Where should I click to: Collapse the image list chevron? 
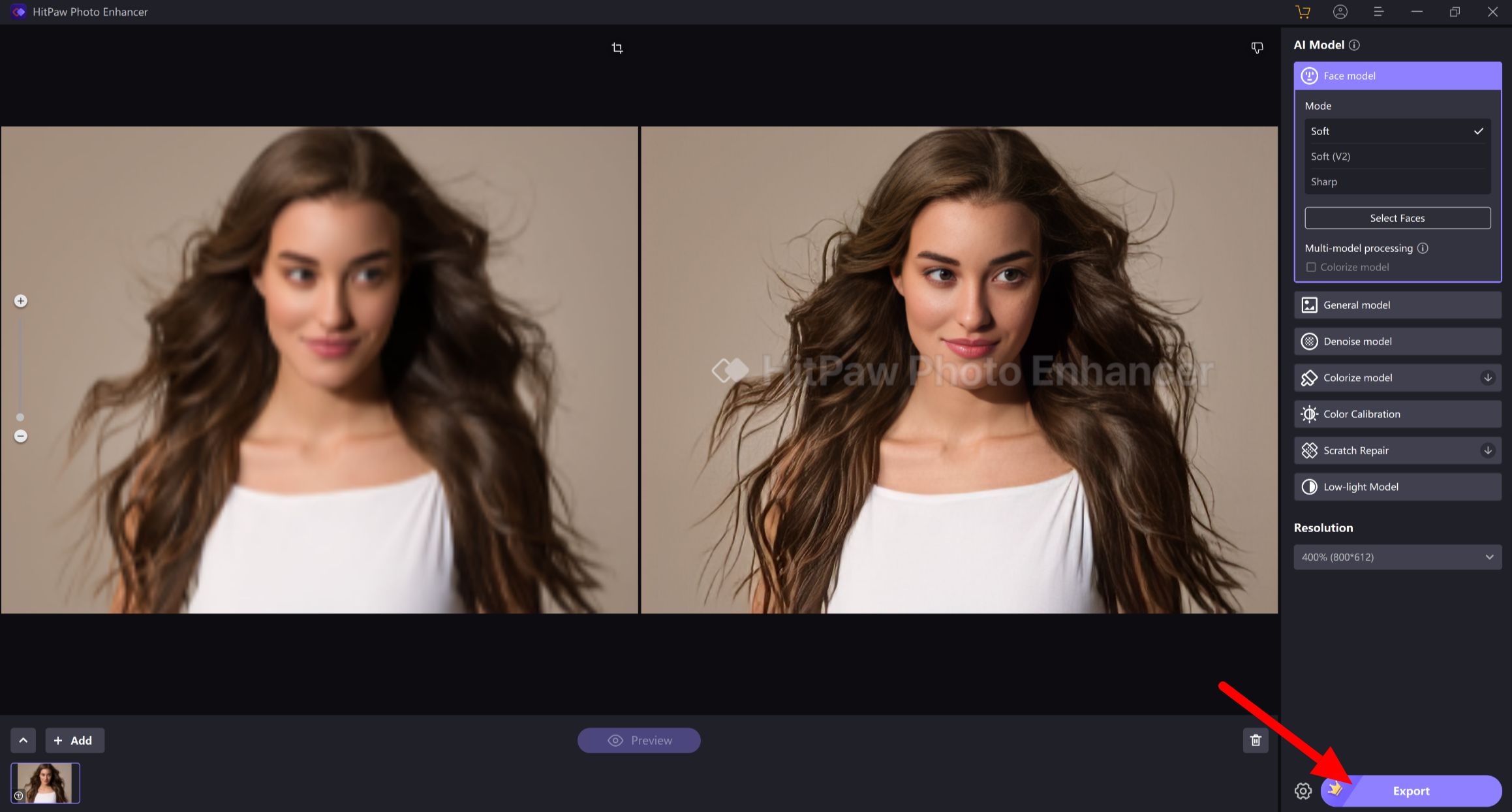pyautogui.click(x=23, y=740)
